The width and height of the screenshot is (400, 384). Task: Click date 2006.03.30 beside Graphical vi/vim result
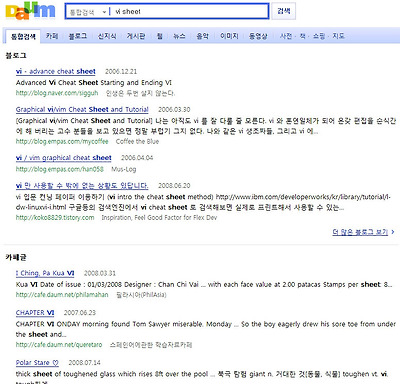[174, 109]
